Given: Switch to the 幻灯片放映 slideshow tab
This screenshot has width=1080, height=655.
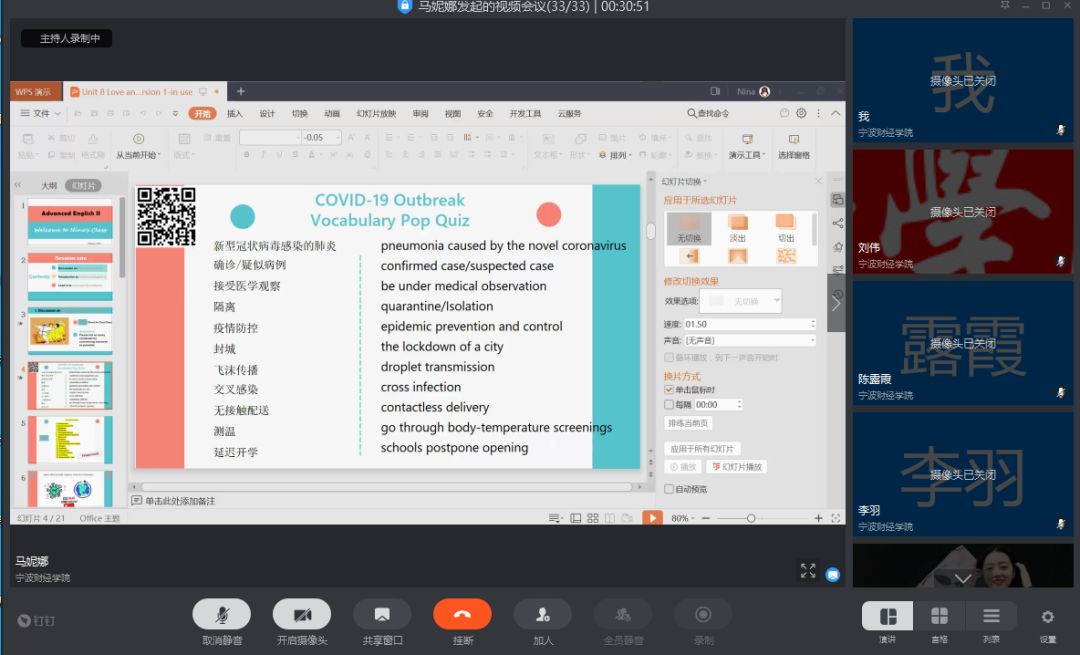Looking at the screenshot, I should click(376, 114).
